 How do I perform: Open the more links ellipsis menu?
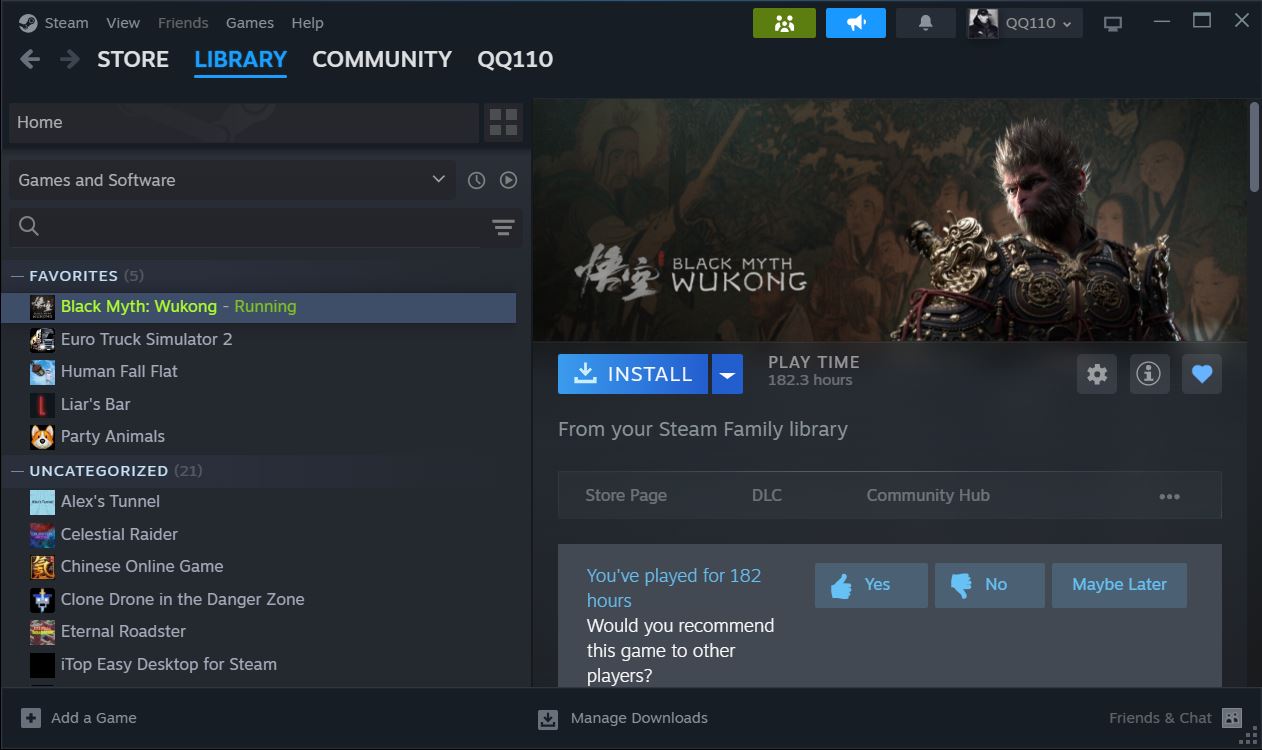pos(1169,496)
